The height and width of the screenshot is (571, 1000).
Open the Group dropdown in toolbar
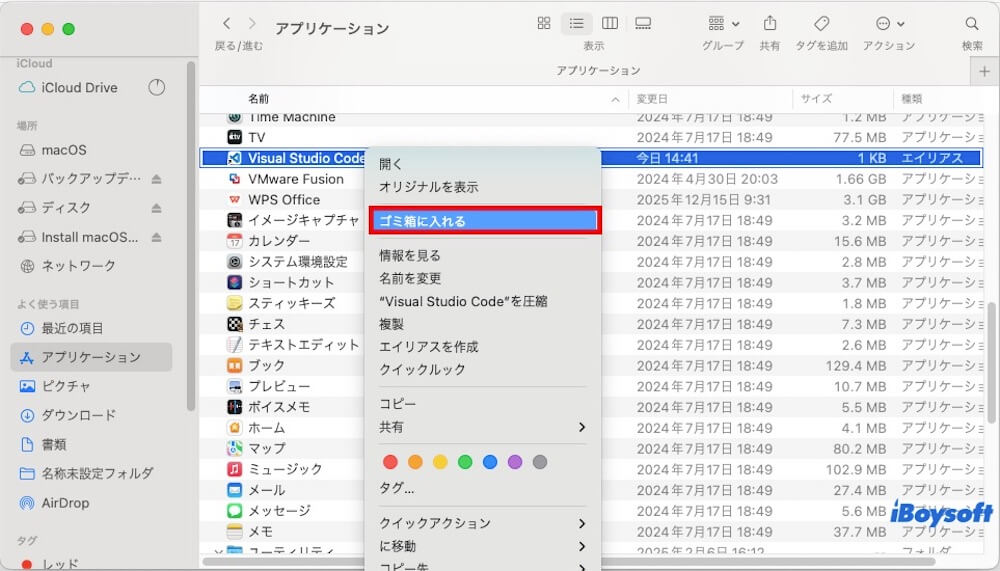pos(723,24)
